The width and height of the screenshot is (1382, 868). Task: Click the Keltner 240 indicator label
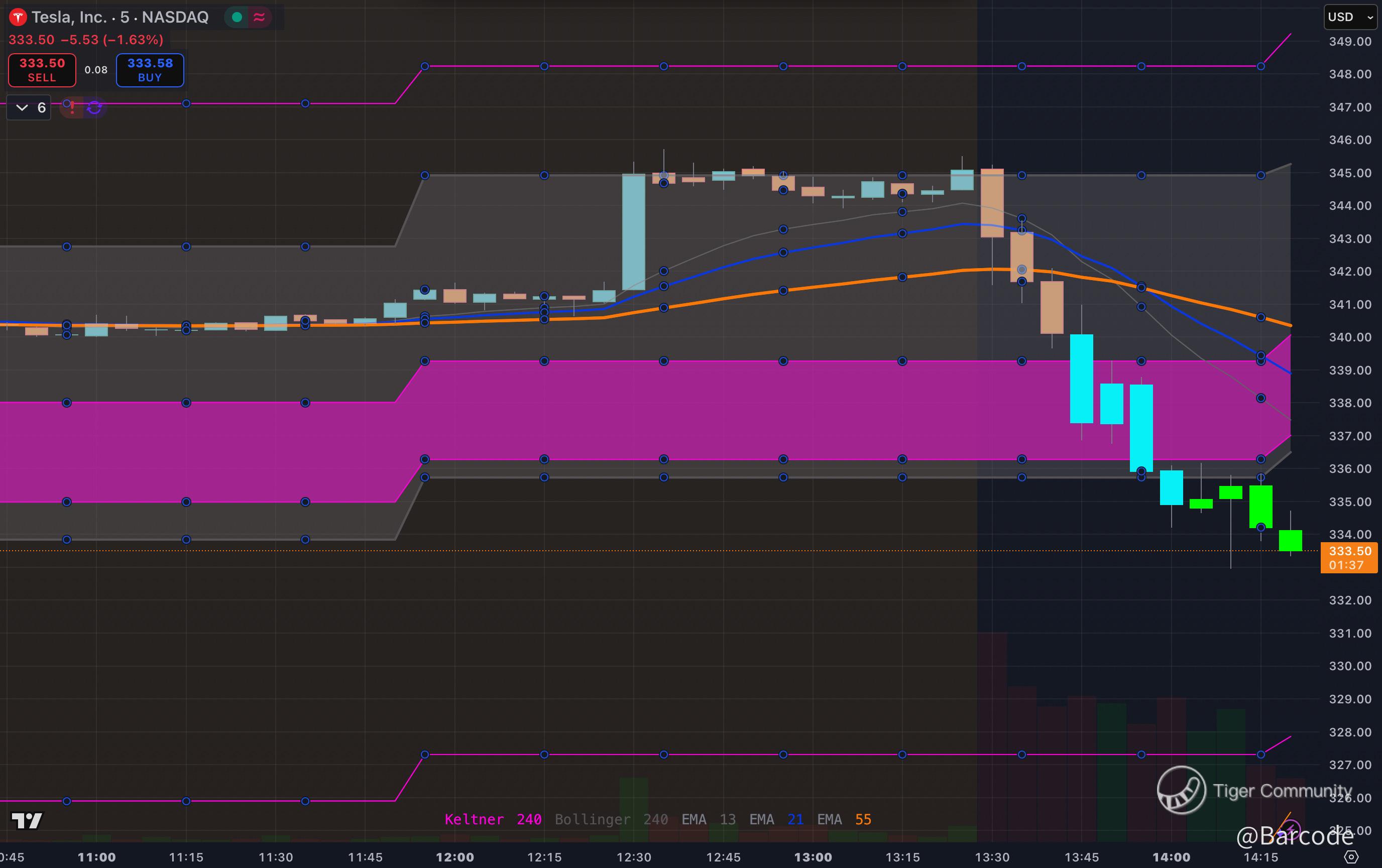(x=493, y=819)
